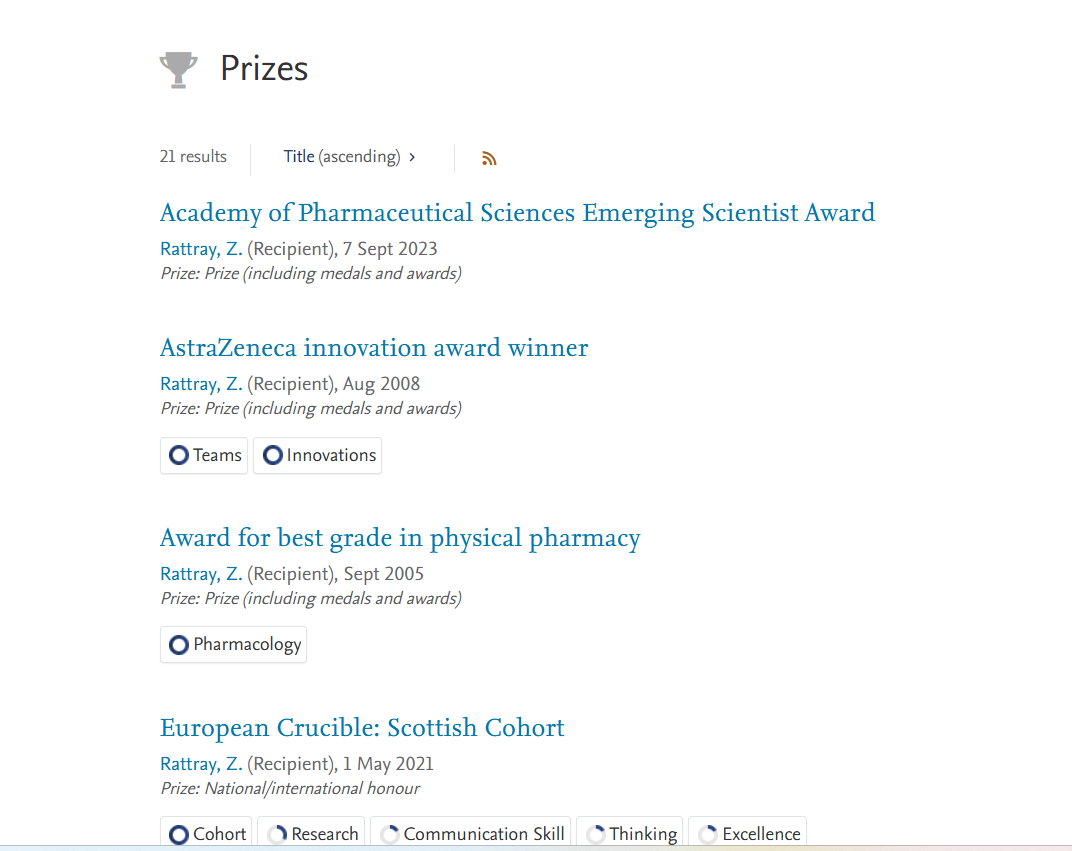The width and height of the screenshot is (1072, 851).
Task: Click the Communication Skill tag ring icon
Action: [390, 834]
